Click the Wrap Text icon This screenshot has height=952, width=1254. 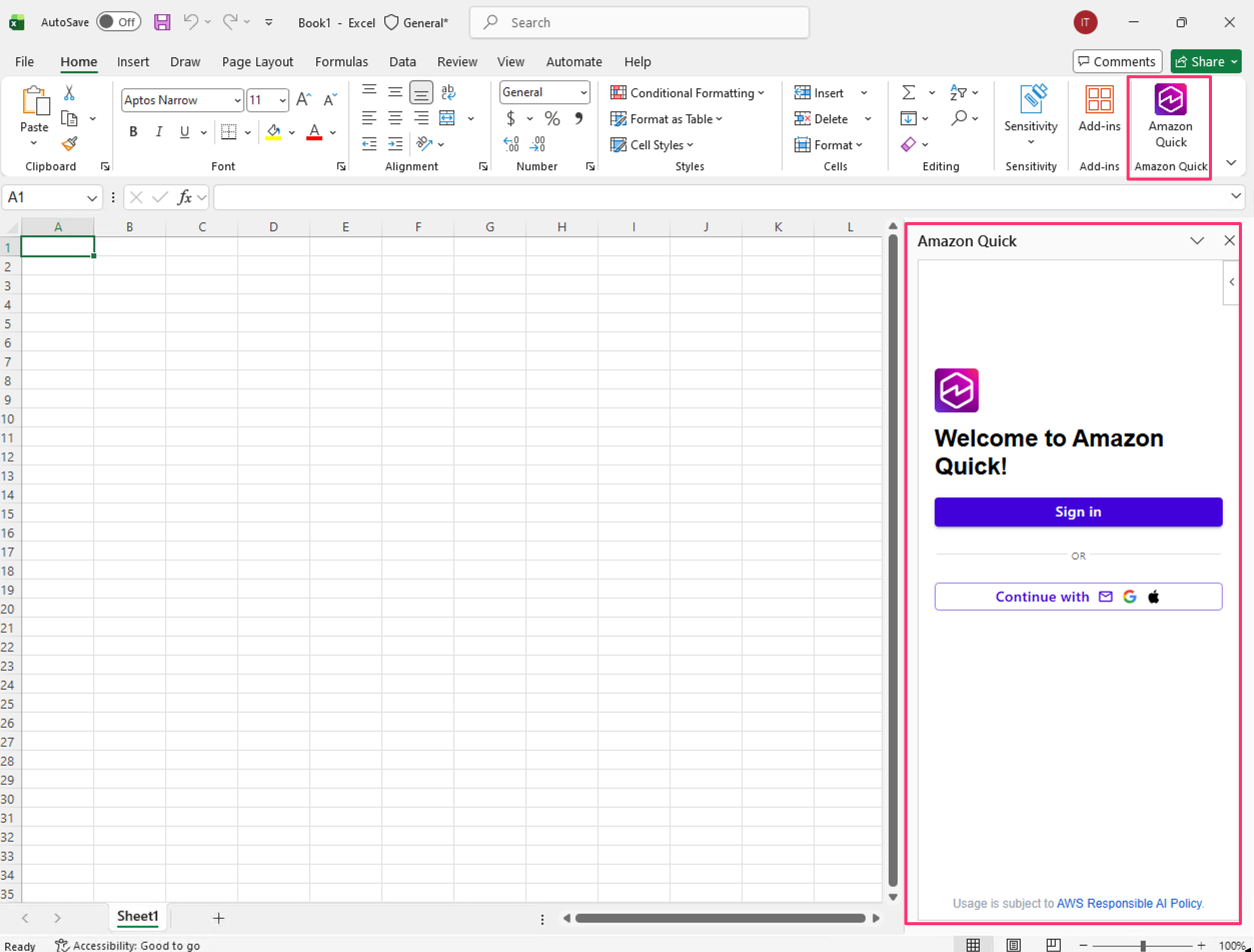pyautogui.click(x=448, y=93)
